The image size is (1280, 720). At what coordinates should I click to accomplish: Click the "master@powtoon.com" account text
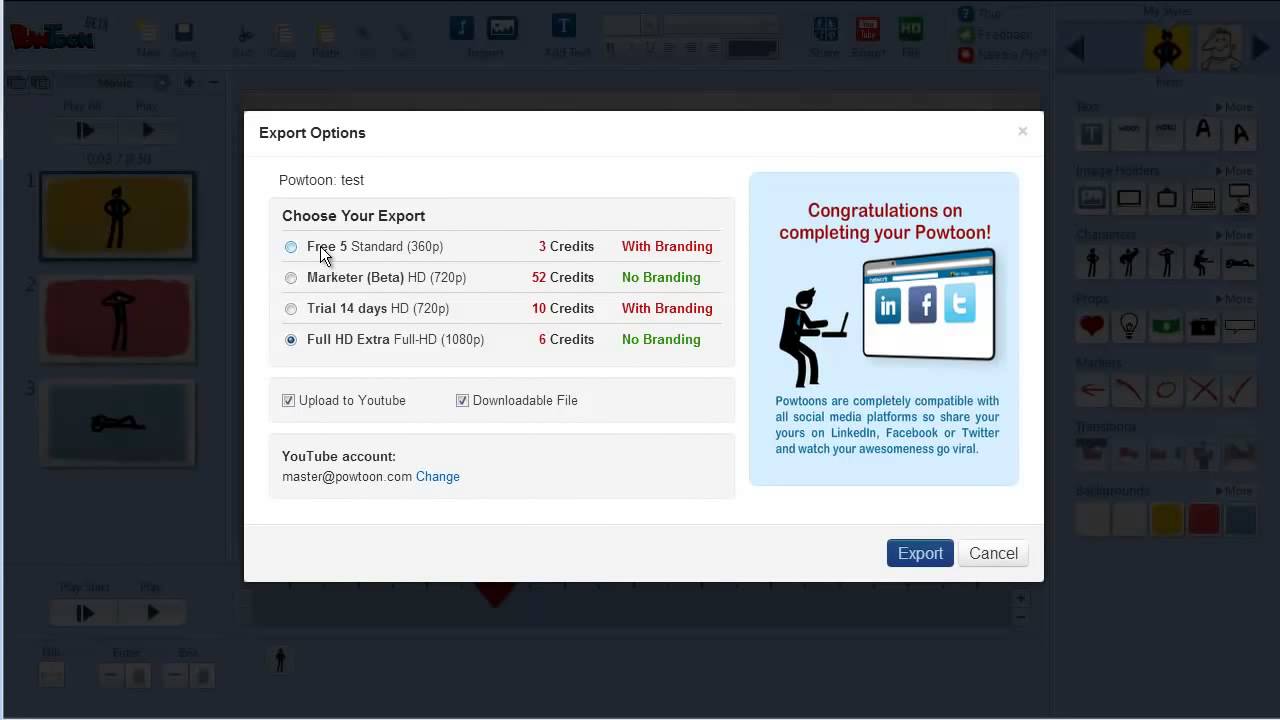[x=347, y=477]
